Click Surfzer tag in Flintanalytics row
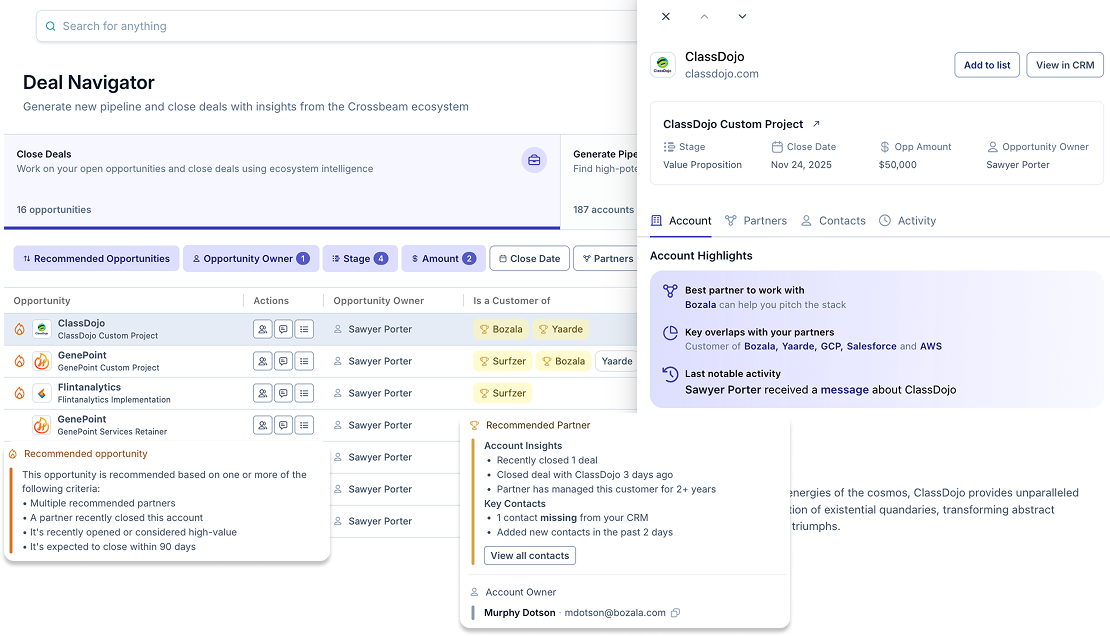 pos(503,393)
